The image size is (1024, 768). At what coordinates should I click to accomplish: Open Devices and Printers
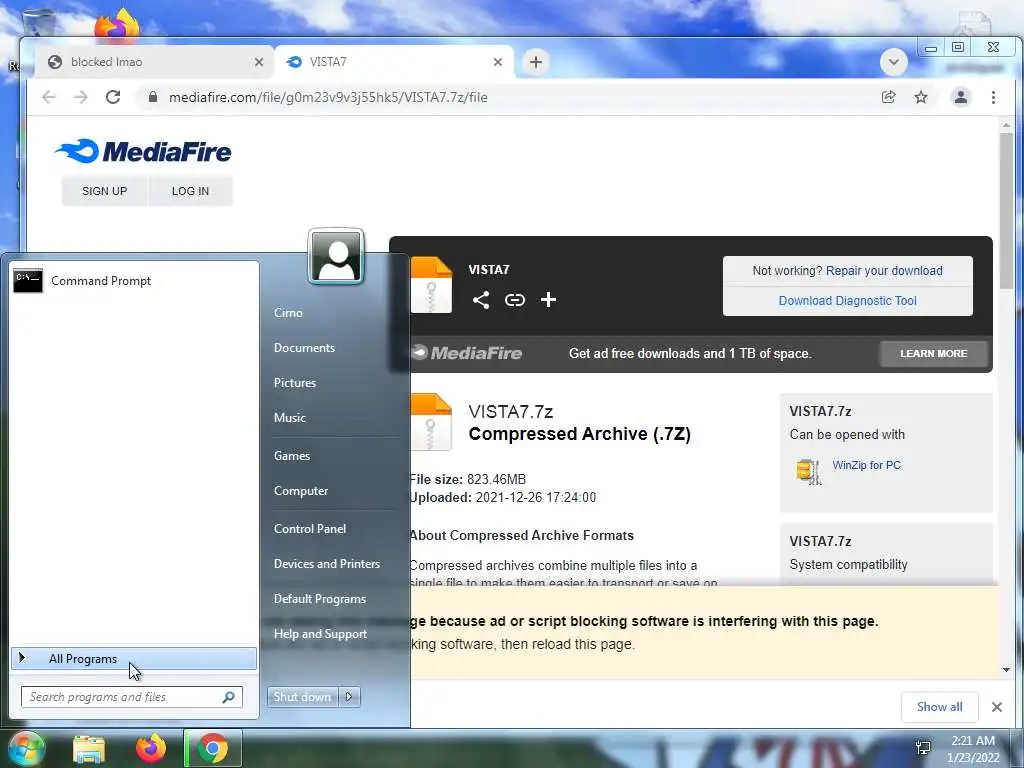[327, 564]
